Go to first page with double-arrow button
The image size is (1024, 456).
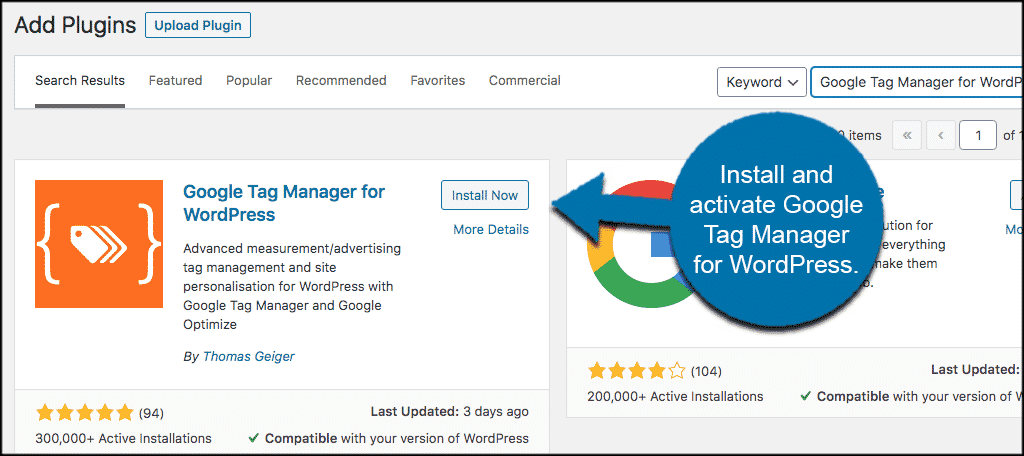pos(906,136)
